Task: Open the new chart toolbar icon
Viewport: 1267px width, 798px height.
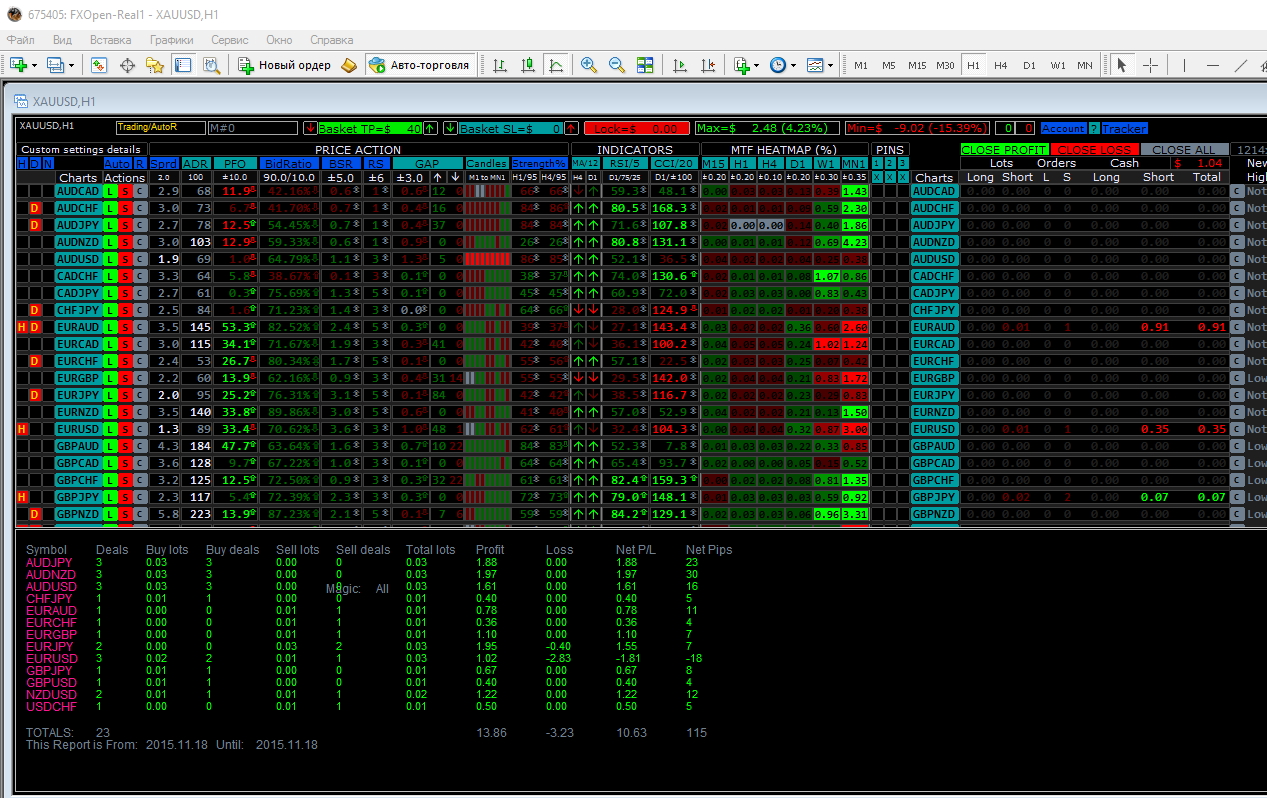Action: coord(19,65)
